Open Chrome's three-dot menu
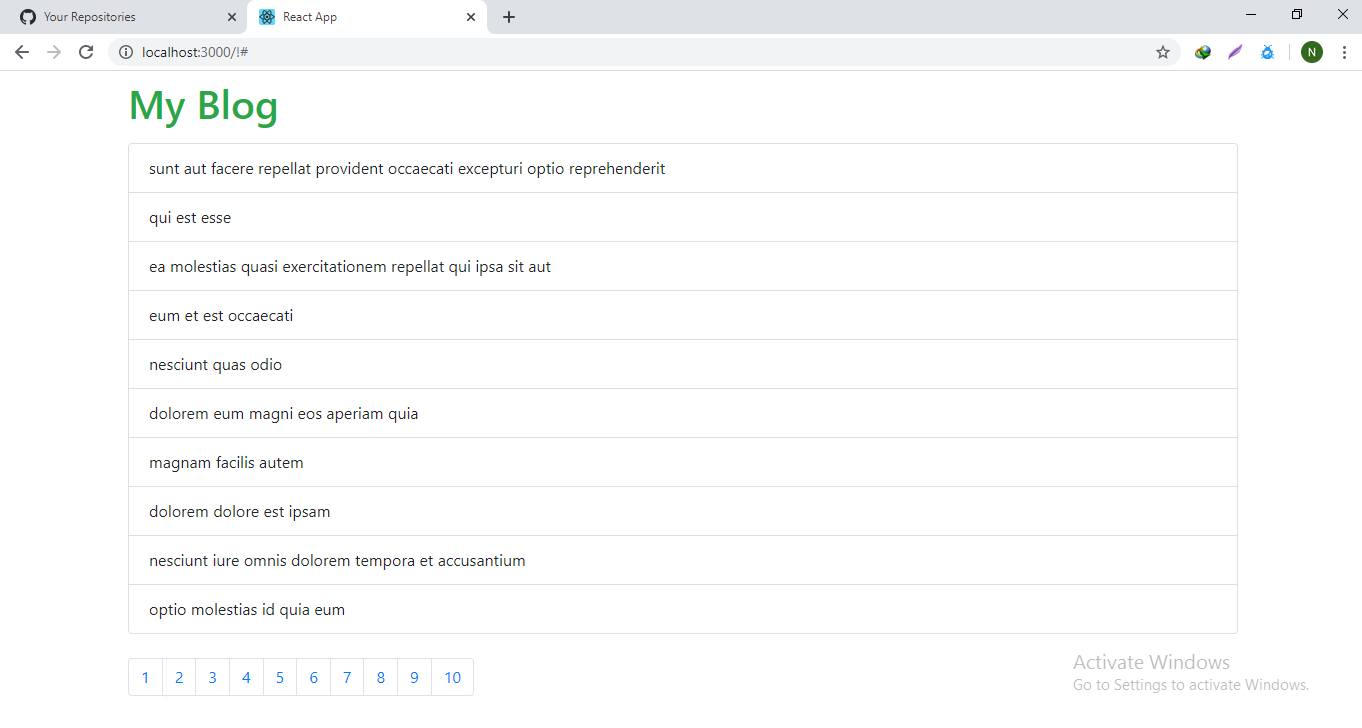 1344,51
